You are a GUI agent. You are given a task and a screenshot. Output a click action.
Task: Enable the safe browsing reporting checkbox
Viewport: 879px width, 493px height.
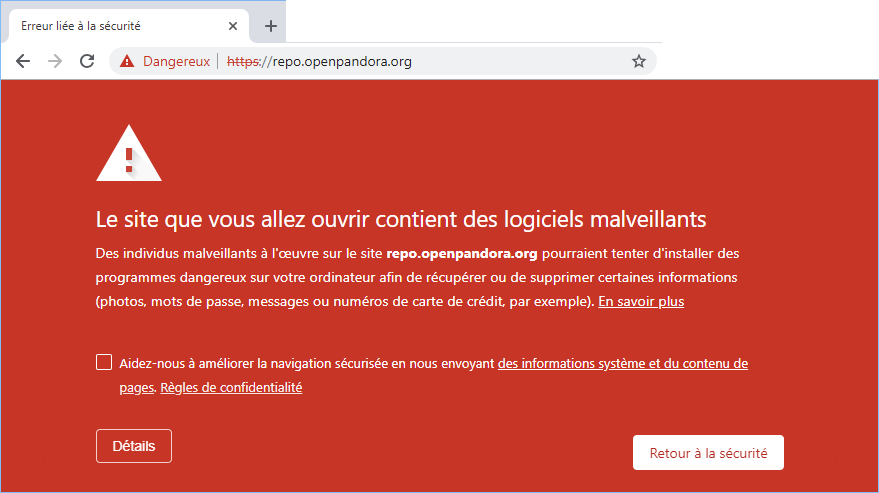[104, 362]
